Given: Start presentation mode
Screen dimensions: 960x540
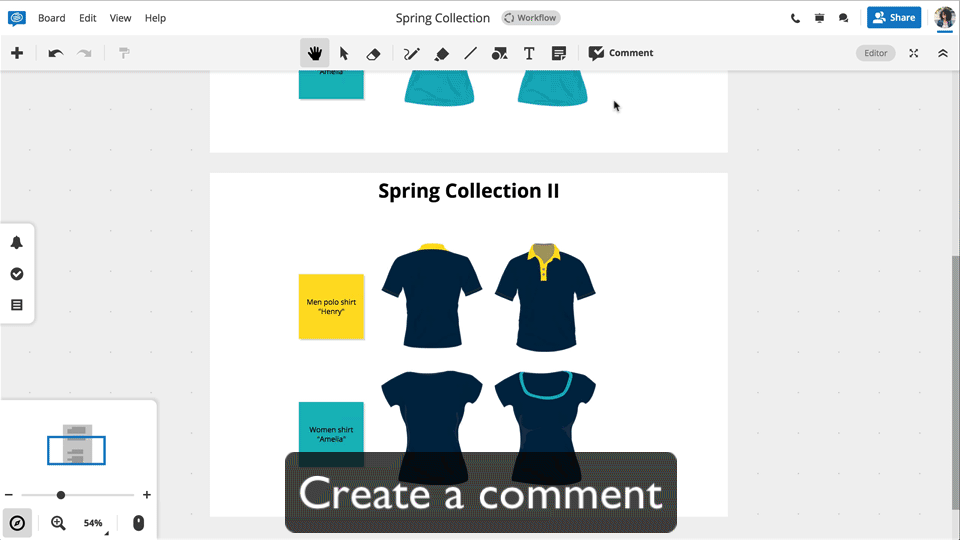Looking at the screenshot, I should point(819,18).
